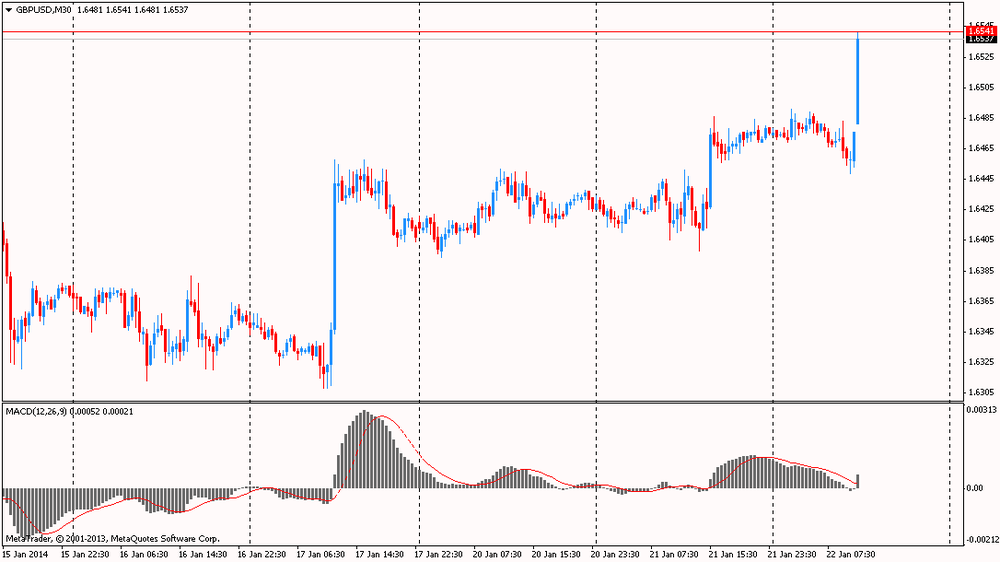The image size is (1000, 562).
Task: Click the 1.6385 price axis value
Action: point(981,270)
